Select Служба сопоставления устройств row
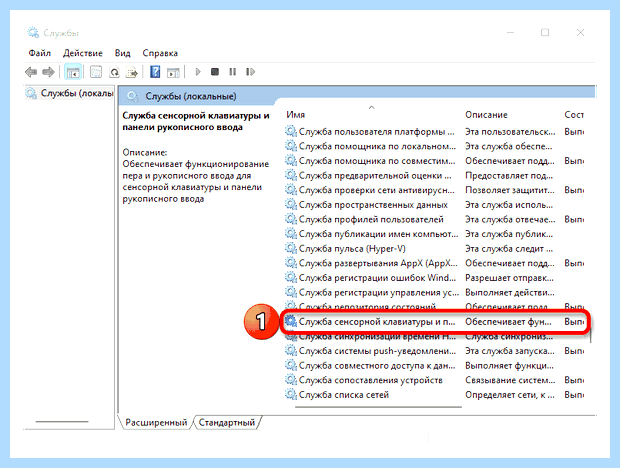 pos(434,380)
